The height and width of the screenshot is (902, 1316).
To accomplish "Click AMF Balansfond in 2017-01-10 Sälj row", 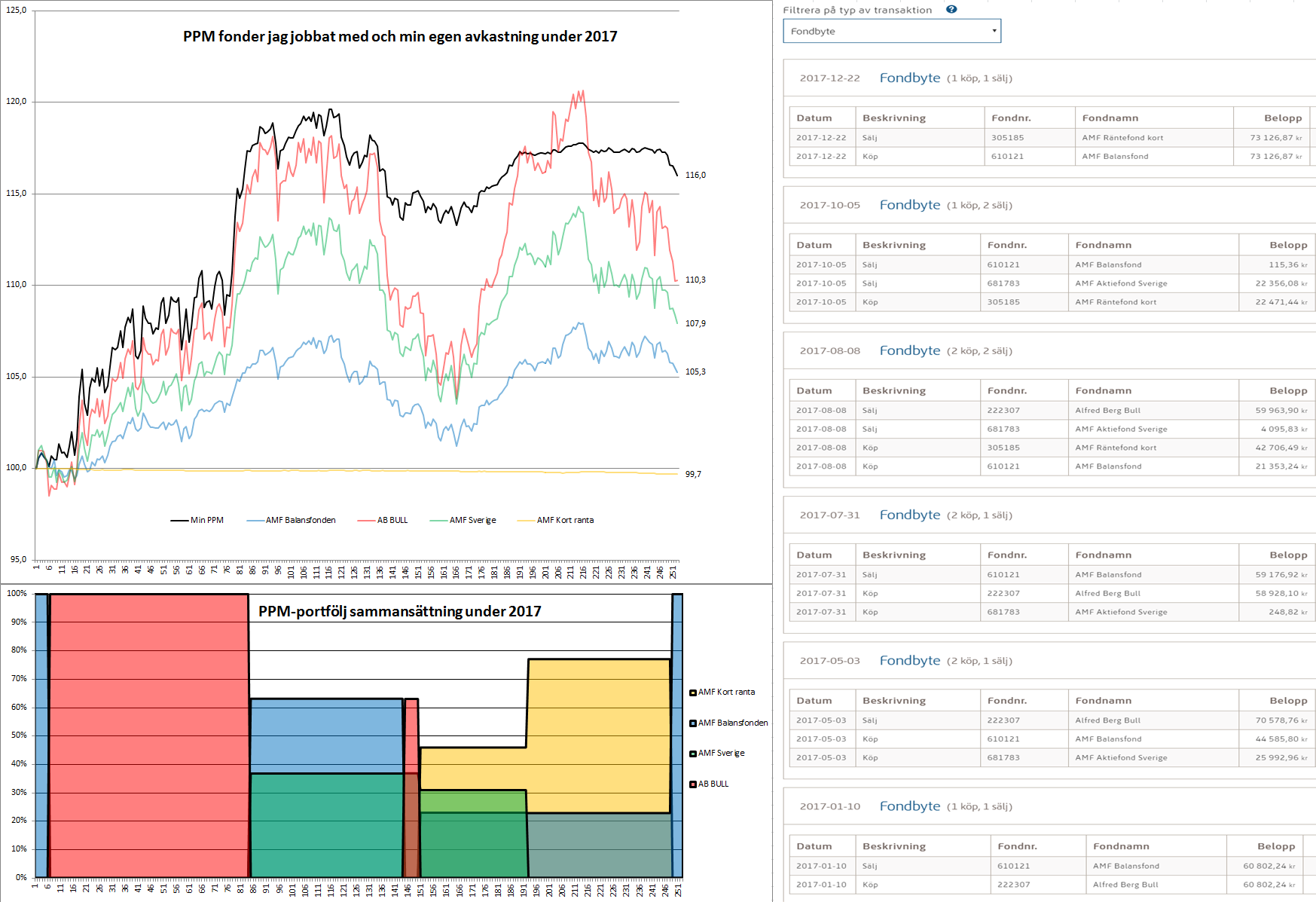I will (x=1126, y=867).
